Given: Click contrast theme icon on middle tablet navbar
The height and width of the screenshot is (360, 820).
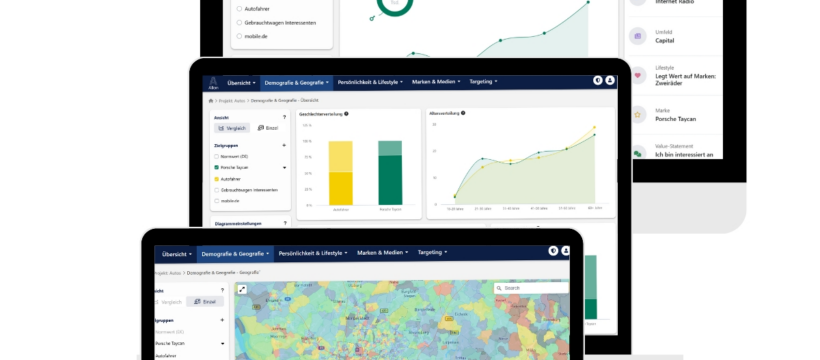Looking at the screenshot, I should tap(598, 81).
